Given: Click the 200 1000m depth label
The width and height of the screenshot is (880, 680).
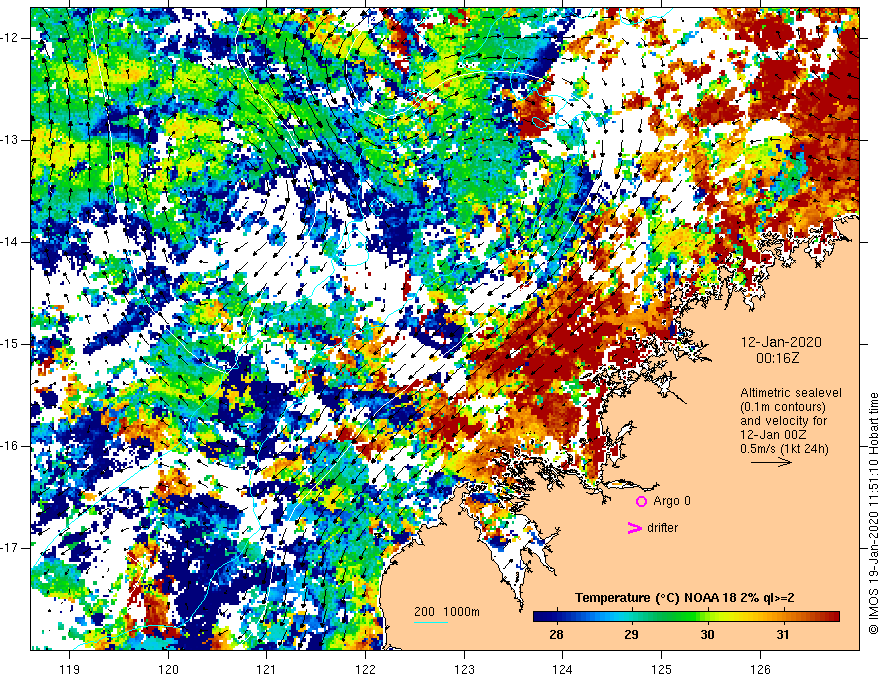Looking at the screenshot, I should pyautogui.click(x=447, y=612).
